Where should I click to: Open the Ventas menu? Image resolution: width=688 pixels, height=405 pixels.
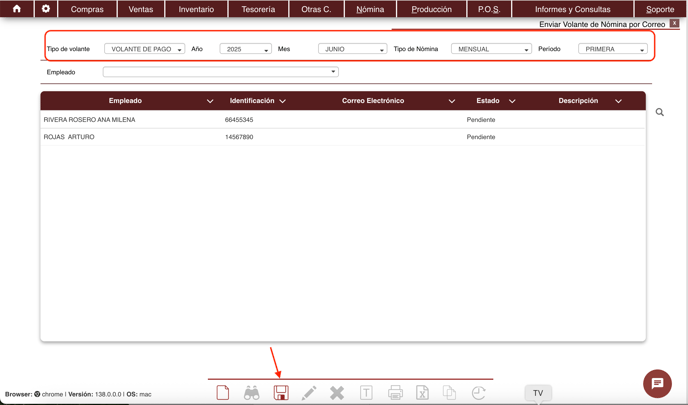point(141,9)
